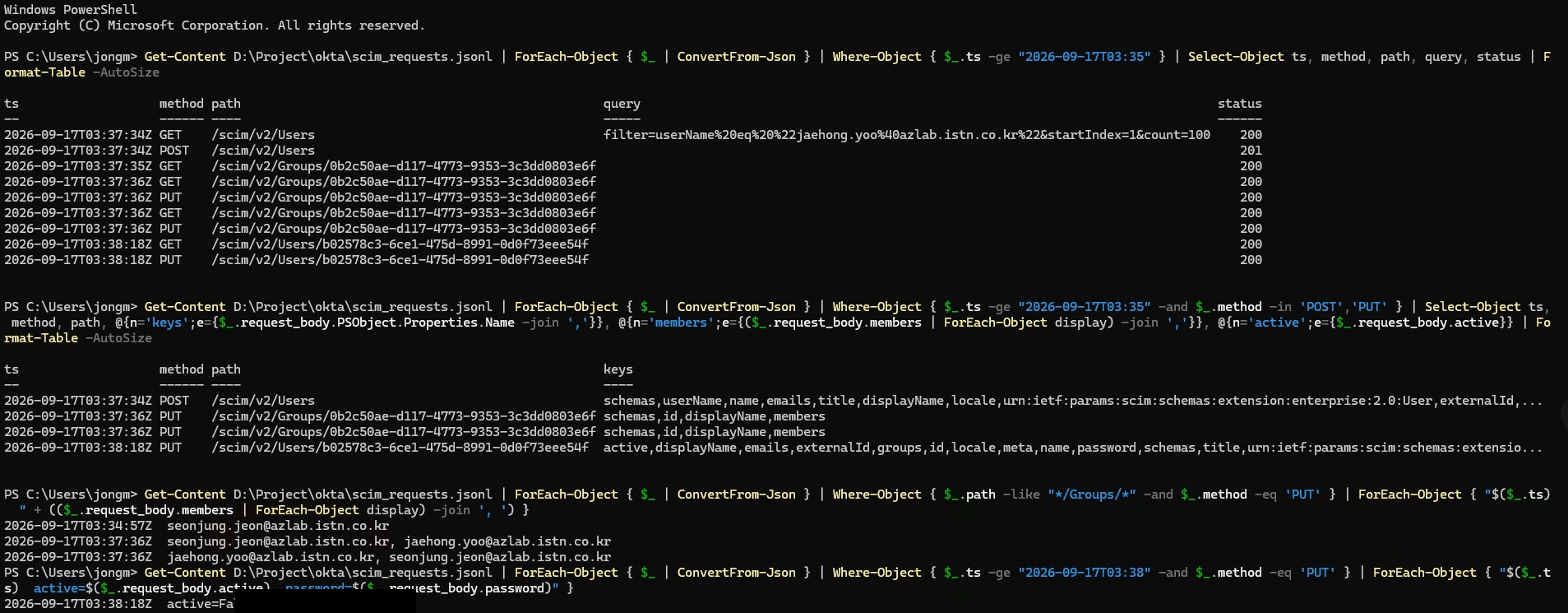Click "Select-Object" in the first command
This screenshot has height=613, width=1568.
coord(1236,57)
